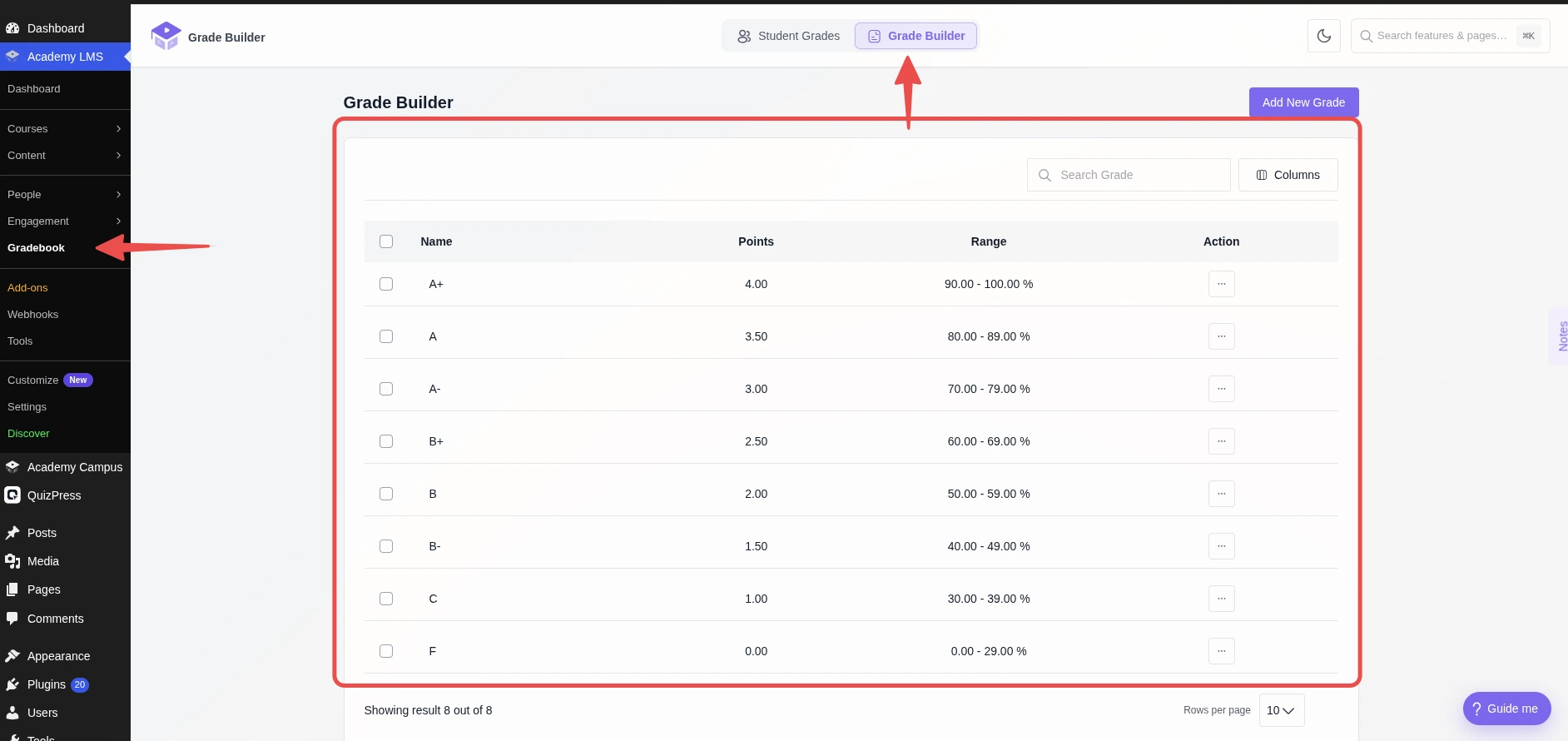
Task: Check the A grade row checkbox
Action: (x=386, y=336)
